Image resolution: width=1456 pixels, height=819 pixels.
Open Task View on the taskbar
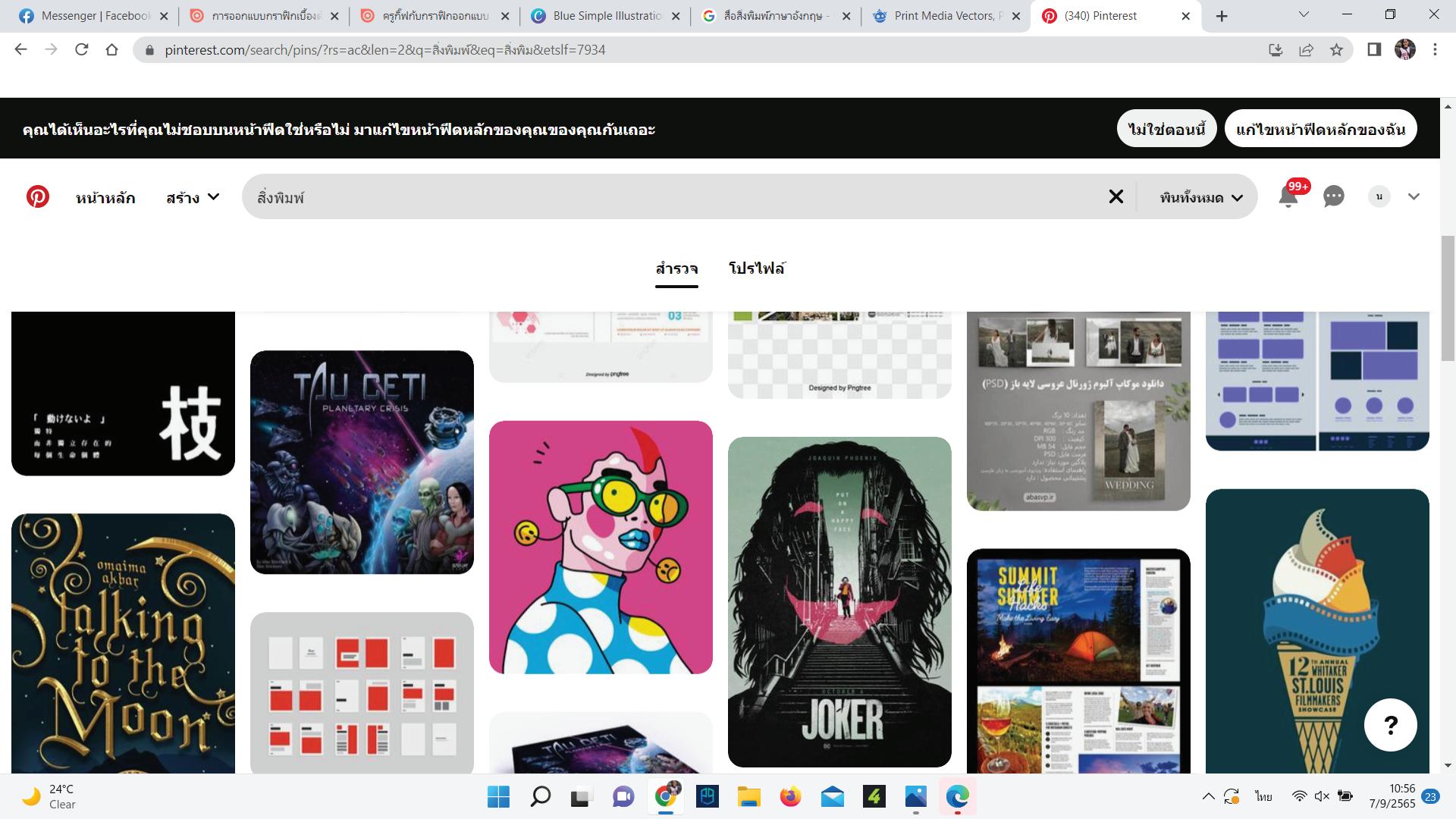tap(581, 796)
